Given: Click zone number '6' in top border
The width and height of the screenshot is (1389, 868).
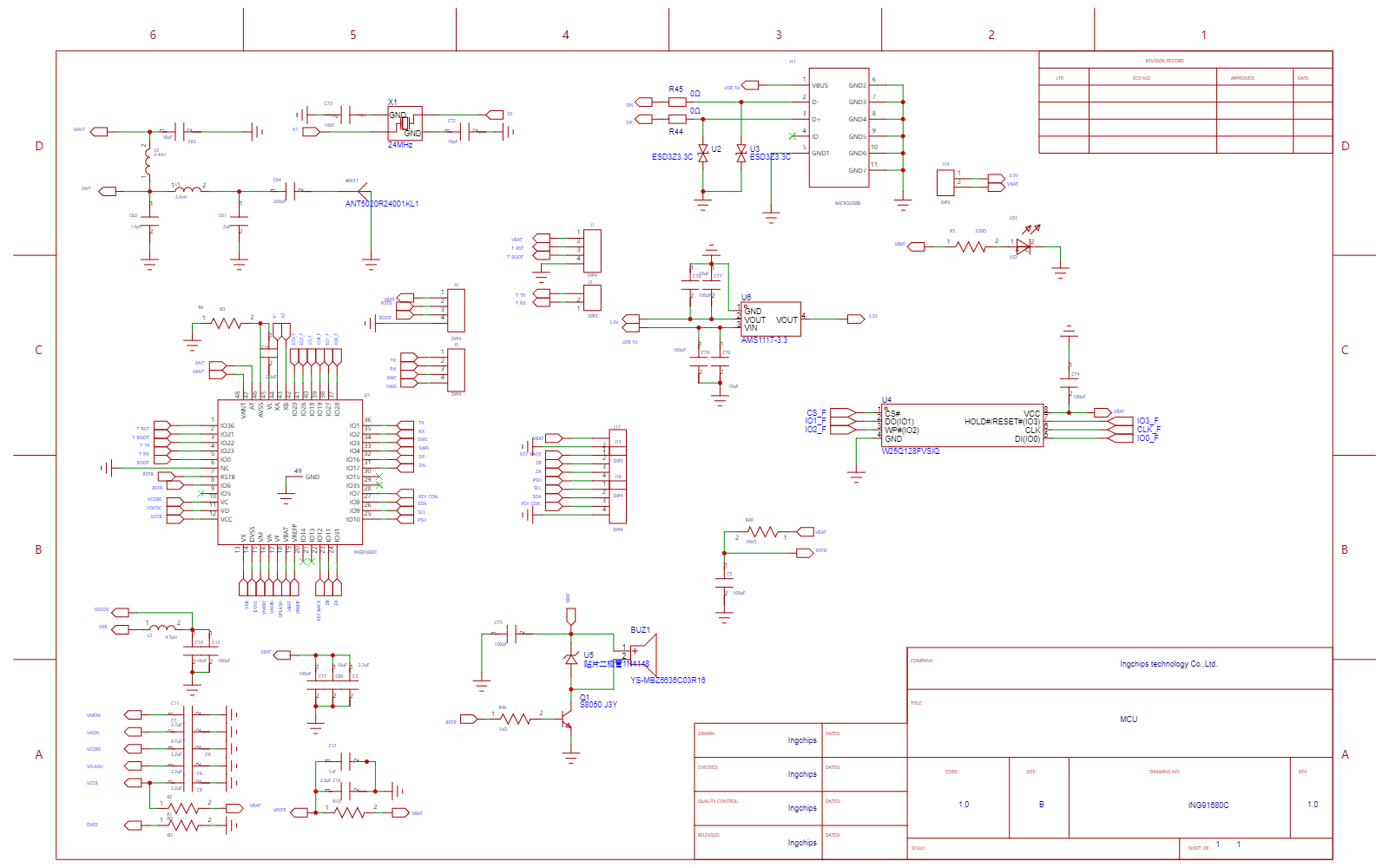Looking at the screenshot, I should click(153, 35).
